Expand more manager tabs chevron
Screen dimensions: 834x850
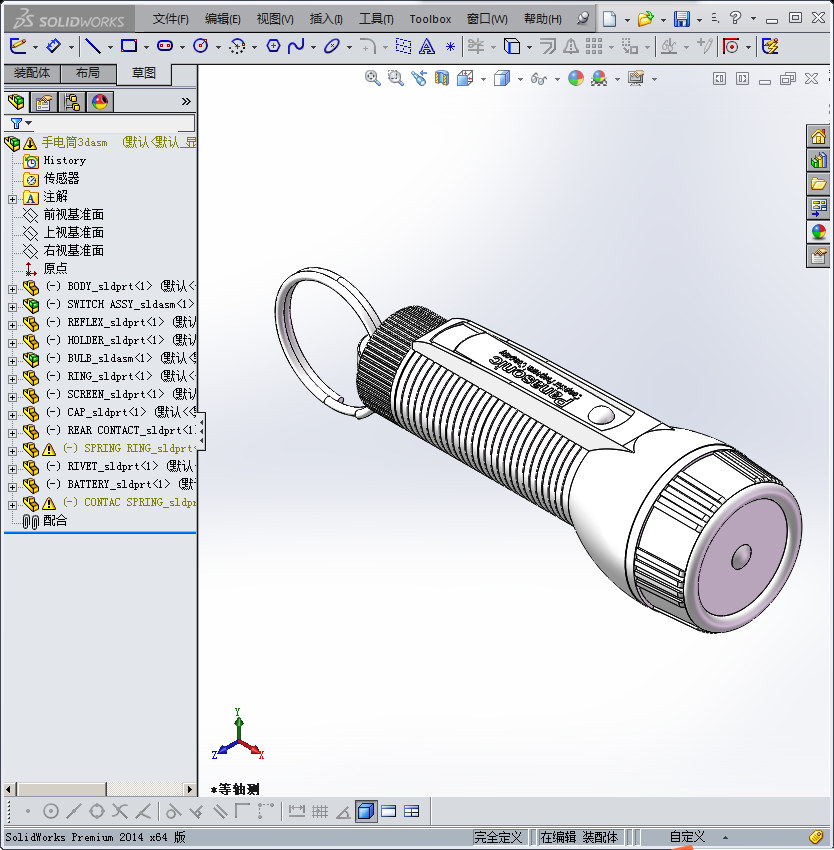186,102
